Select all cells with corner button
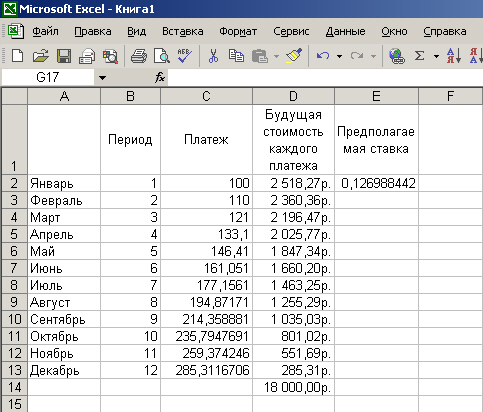The image size is (483, 412). [x=14, y=96]
